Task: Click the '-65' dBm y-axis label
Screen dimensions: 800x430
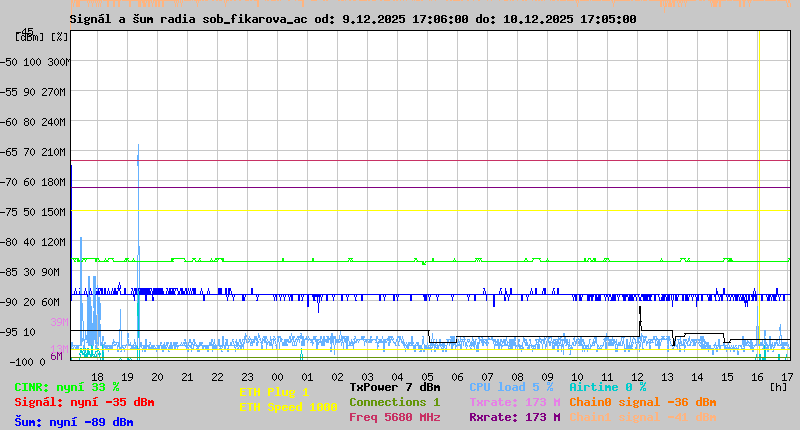Action: [x=9, y=152]
